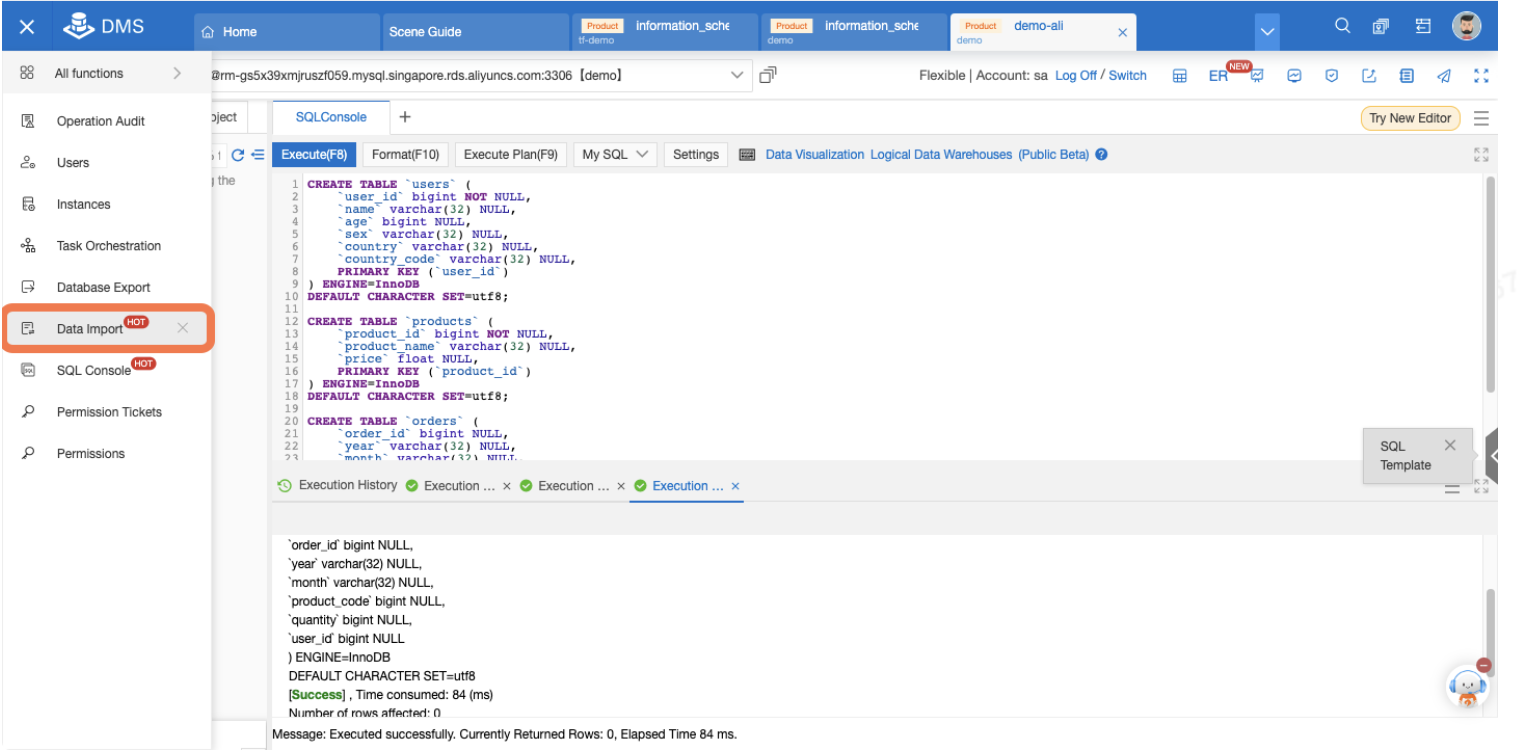
Task: Open the ER diagram tool
Action: point(1217,75)
